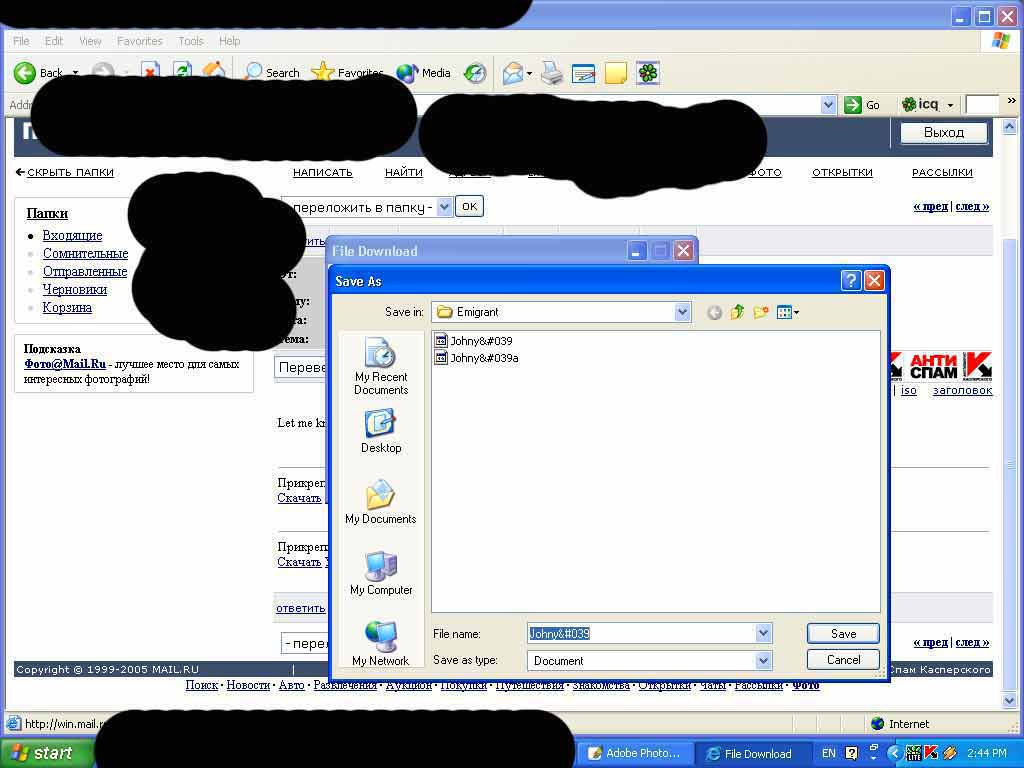
Task: Open My Recent Documents in places bar
Action: pyautogui.click(x=381, y=366)
